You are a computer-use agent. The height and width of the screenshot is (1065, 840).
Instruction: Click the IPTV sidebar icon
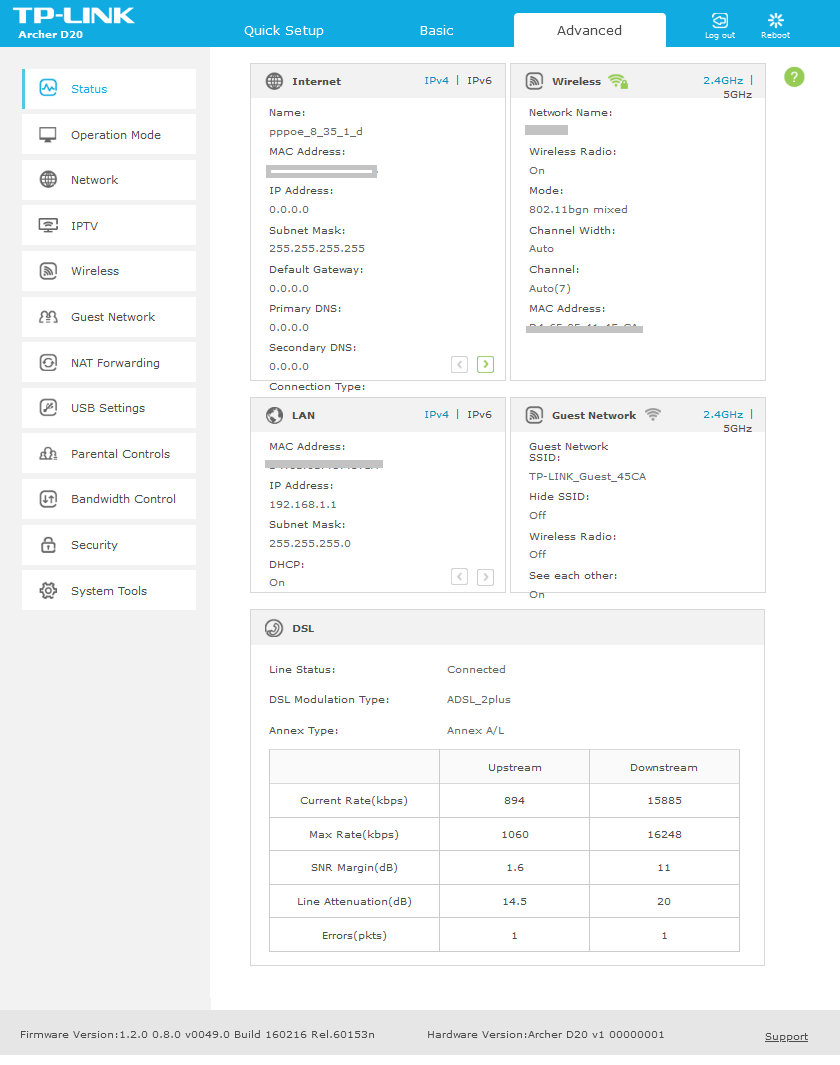[48, 225]
